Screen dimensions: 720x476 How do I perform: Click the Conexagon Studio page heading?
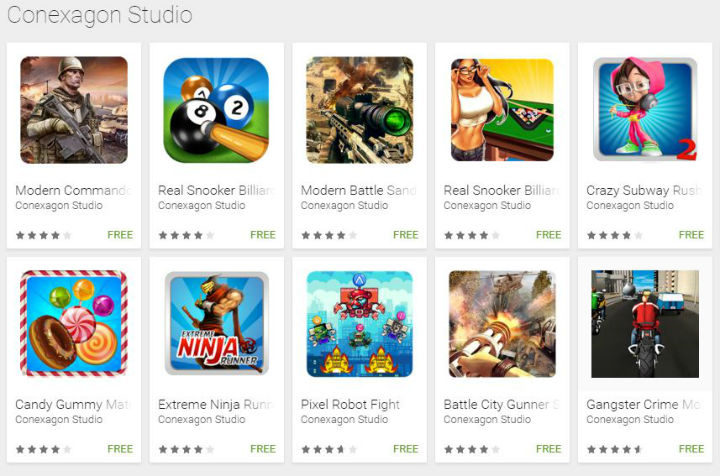coord(100,15)
